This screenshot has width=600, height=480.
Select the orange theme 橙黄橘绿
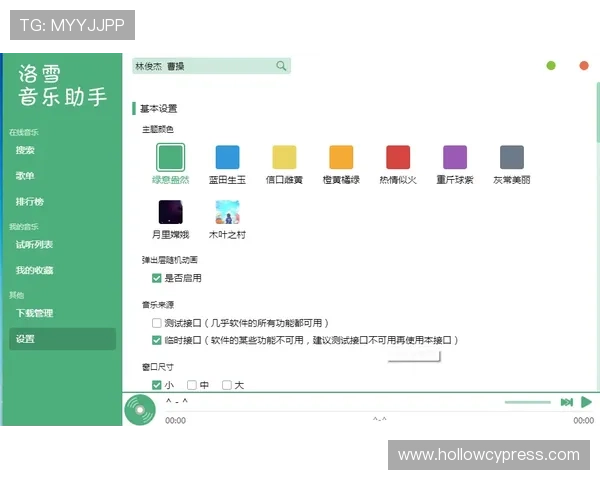(341, 157)
